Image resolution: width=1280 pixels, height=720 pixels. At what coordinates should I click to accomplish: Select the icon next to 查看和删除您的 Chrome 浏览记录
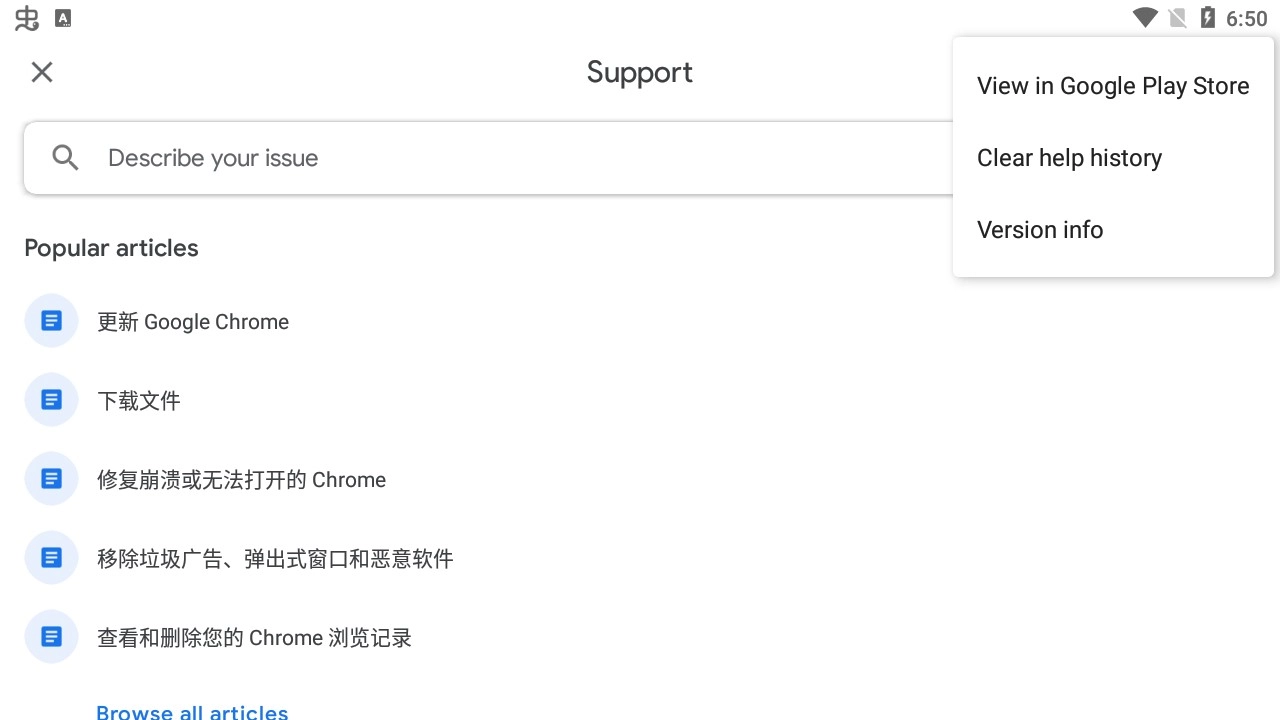(51, 636)
